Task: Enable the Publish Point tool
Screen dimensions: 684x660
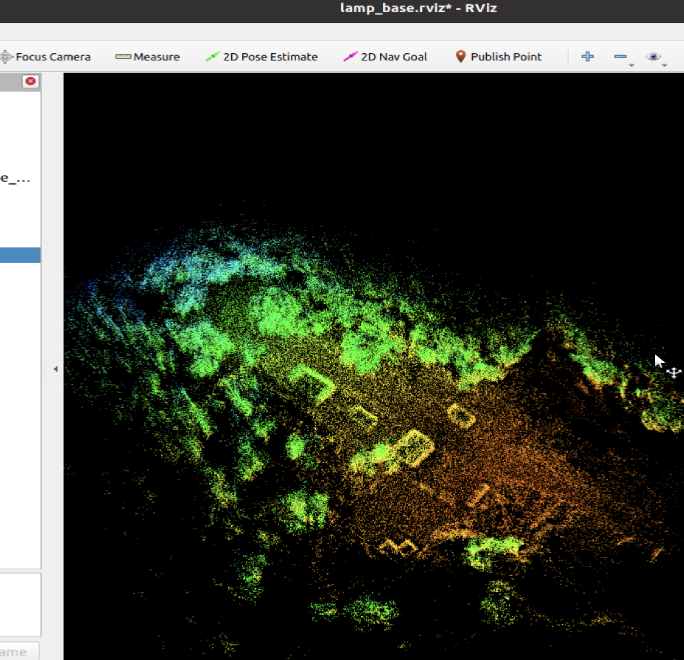Action: click(x=498, y=57)
